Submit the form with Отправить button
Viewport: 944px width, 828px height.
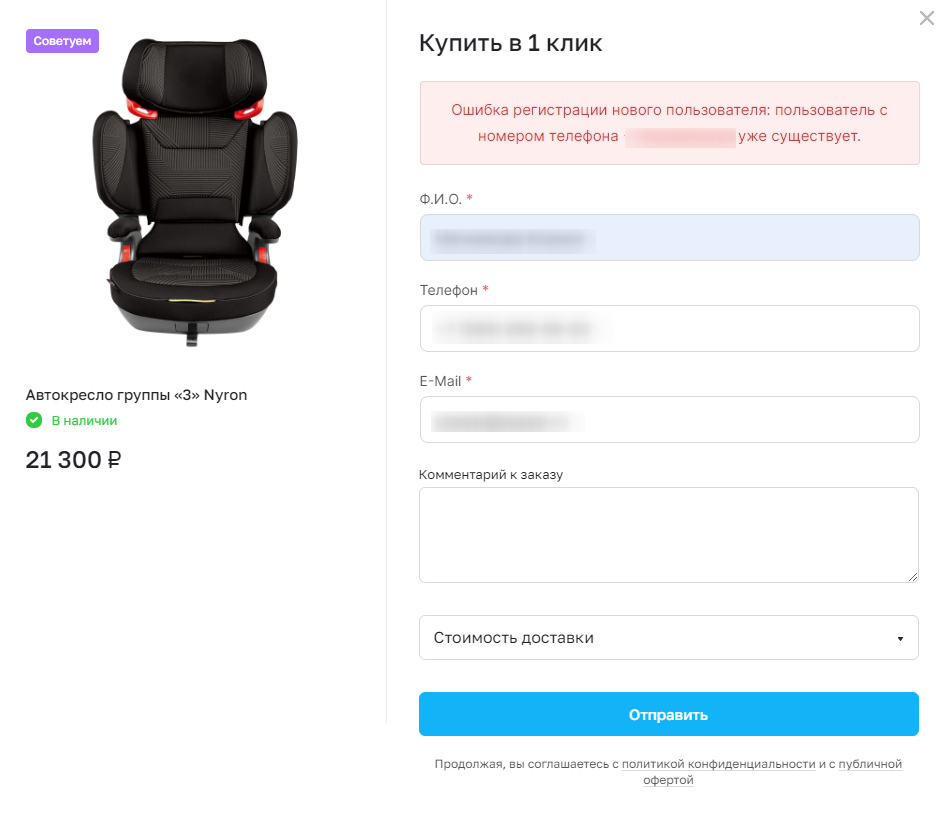[669, 714]
